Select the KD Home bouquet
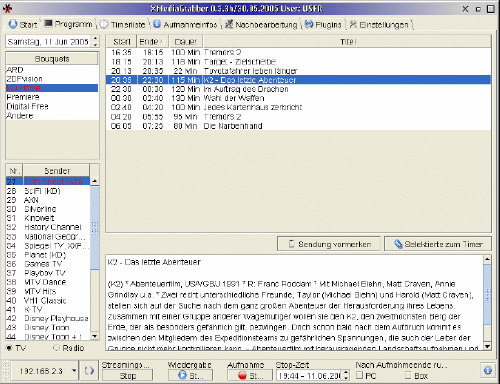 point(52,88)
